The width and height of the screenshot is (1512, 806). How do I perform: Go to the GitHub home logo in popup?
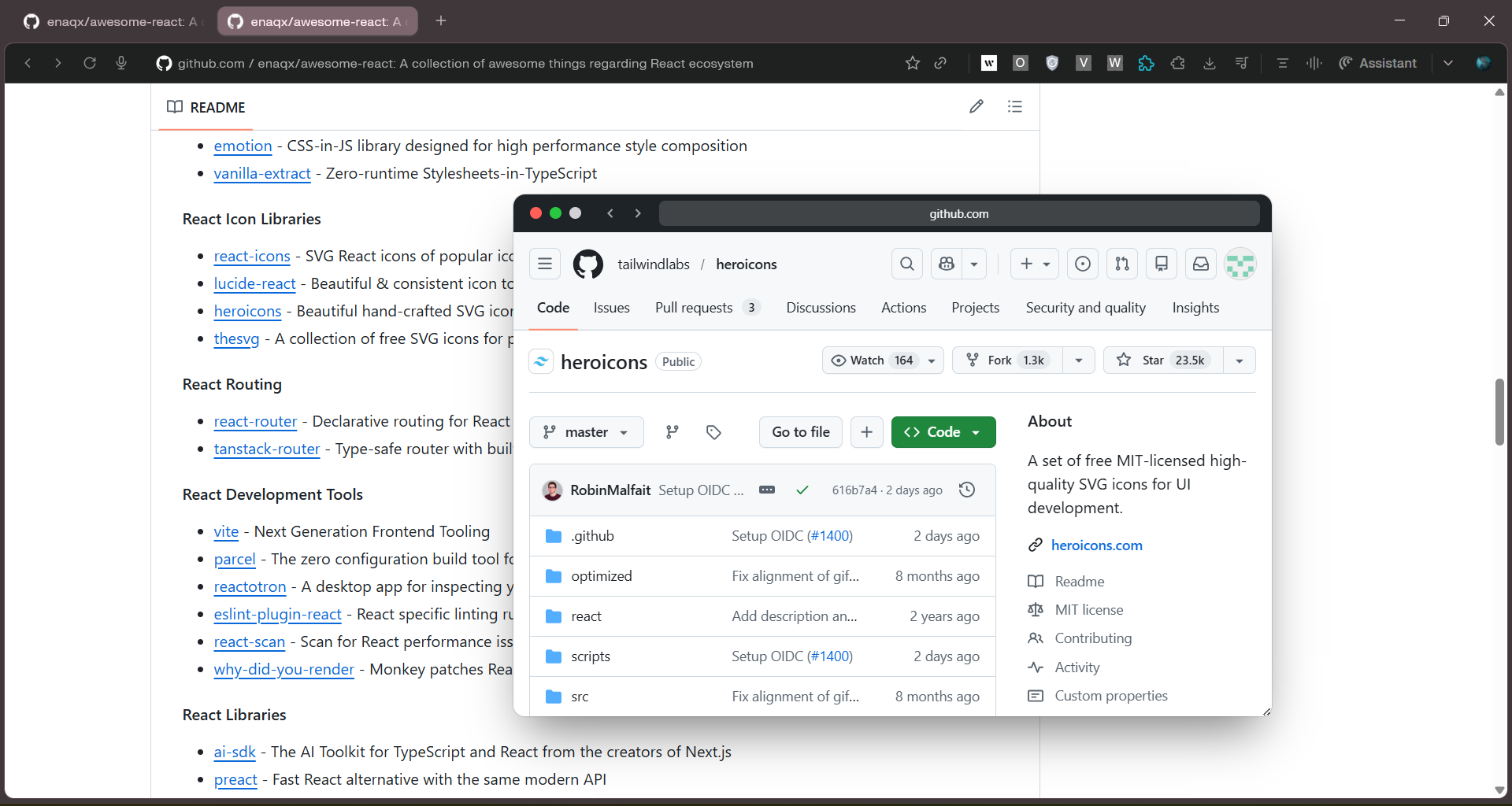tap(588, 264)
